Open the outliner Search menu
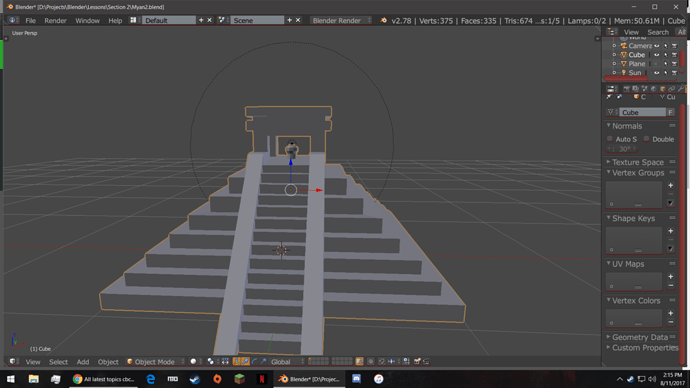This screenshot has width=690, height=388. coord(658,32)
